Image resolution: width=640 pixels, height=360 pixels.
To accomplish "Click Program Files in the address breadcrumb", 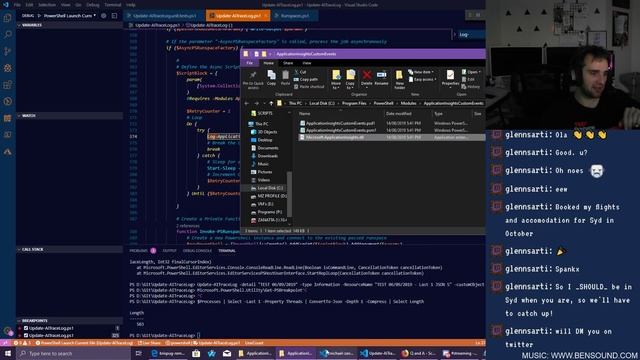I will [354, 103].
